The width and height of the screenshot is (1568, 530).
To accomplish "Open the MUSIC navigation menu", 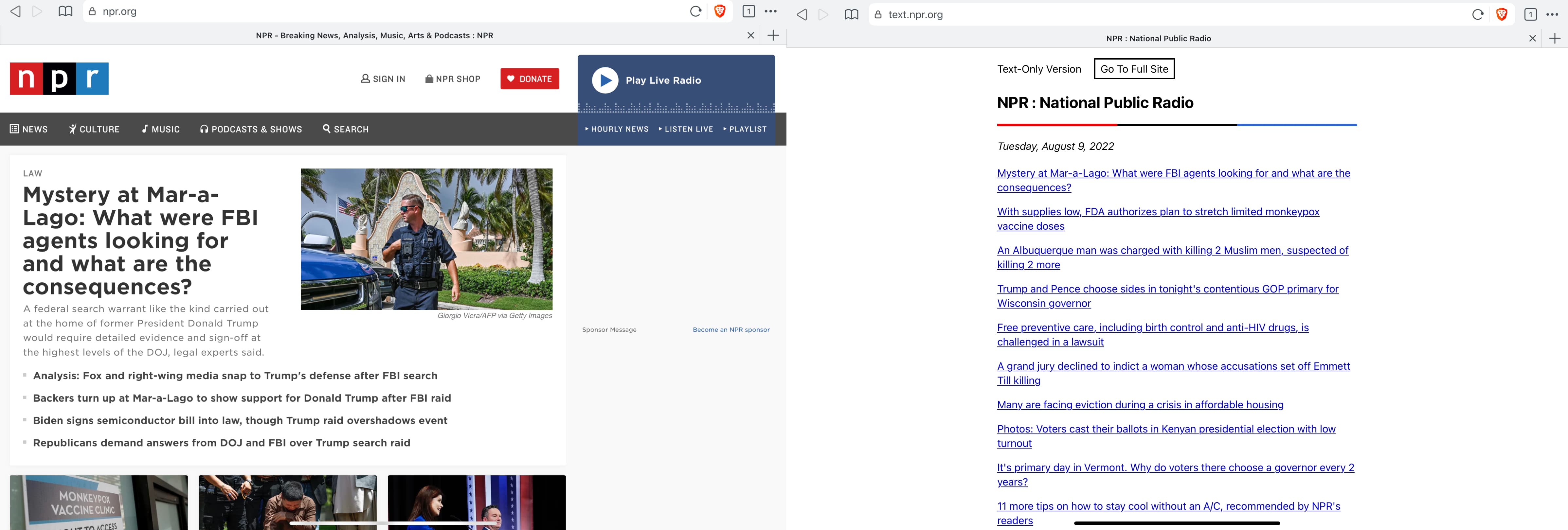I will tap(161, 129).
